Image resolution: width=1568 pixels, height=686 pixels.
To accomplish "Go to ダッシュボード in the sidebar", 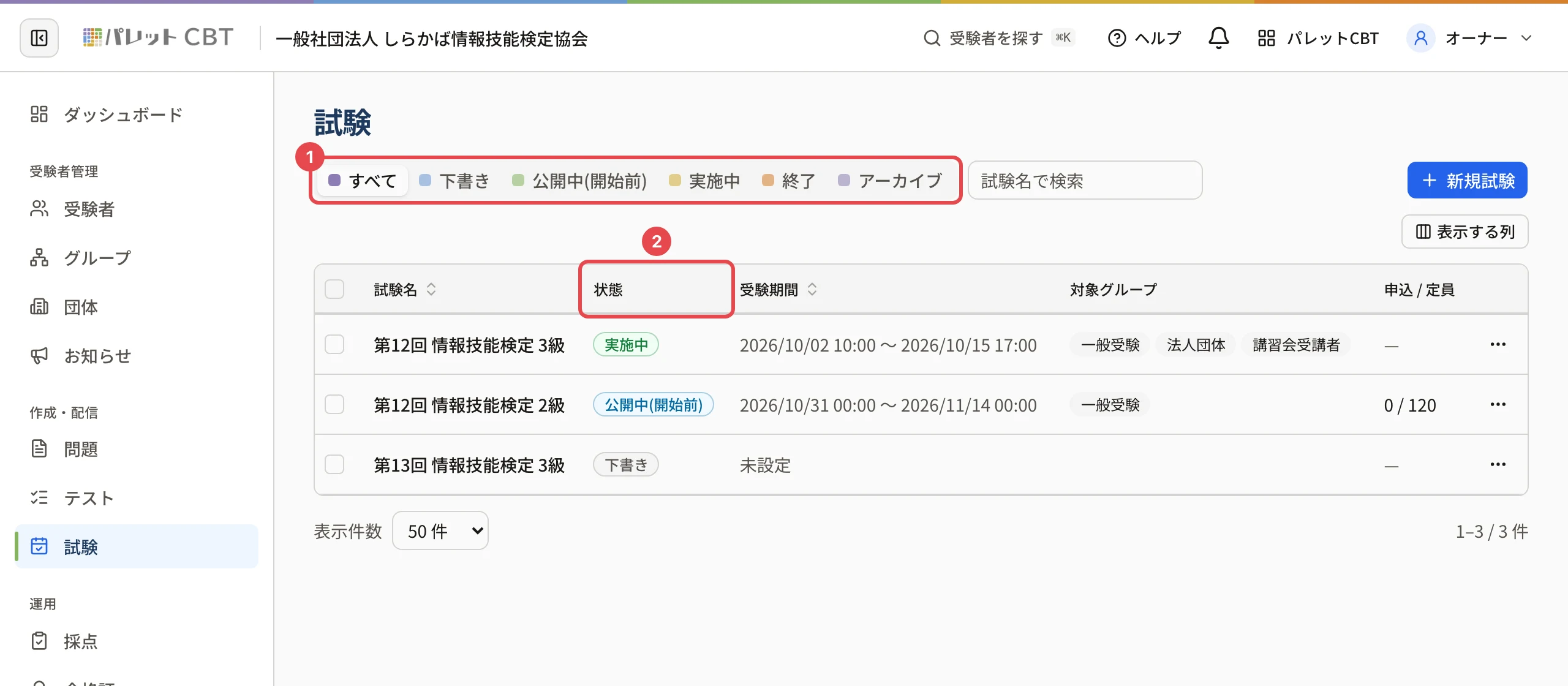I will coord(136,115).
